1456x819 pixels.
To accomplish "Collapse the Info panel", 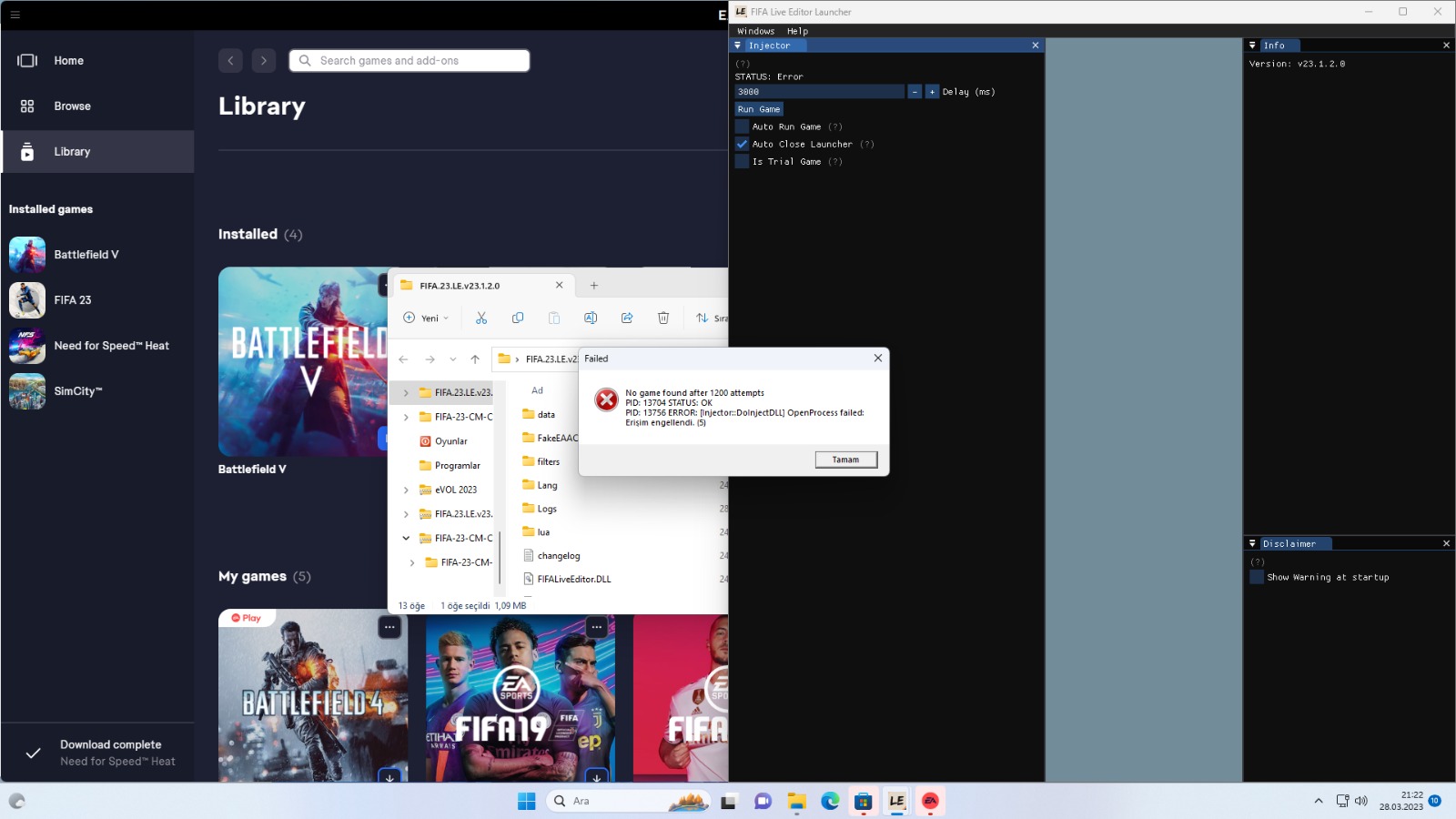I will pos(1253,45).
